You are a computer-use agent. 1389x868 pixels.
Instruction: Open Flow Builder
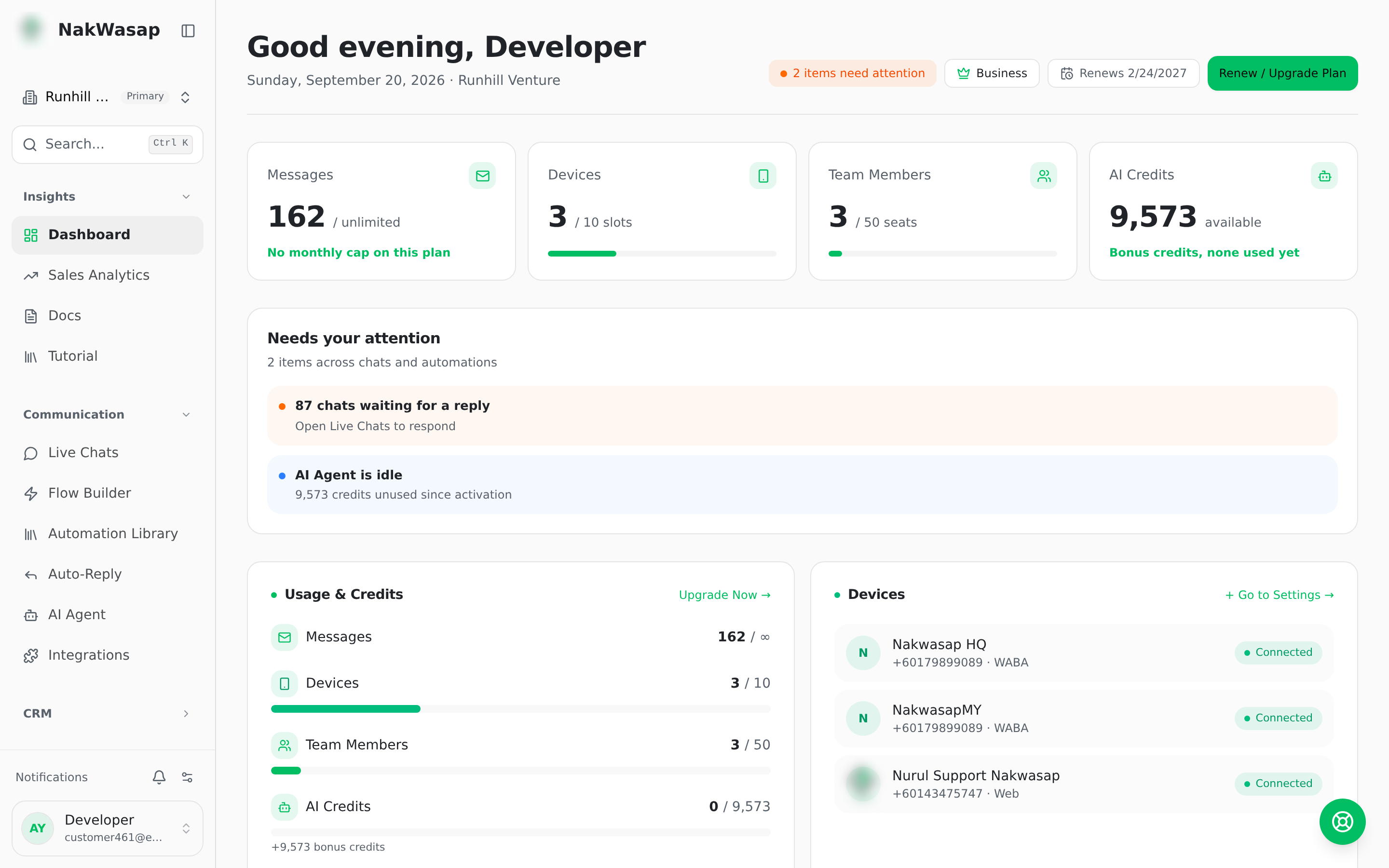pos(108,493)
